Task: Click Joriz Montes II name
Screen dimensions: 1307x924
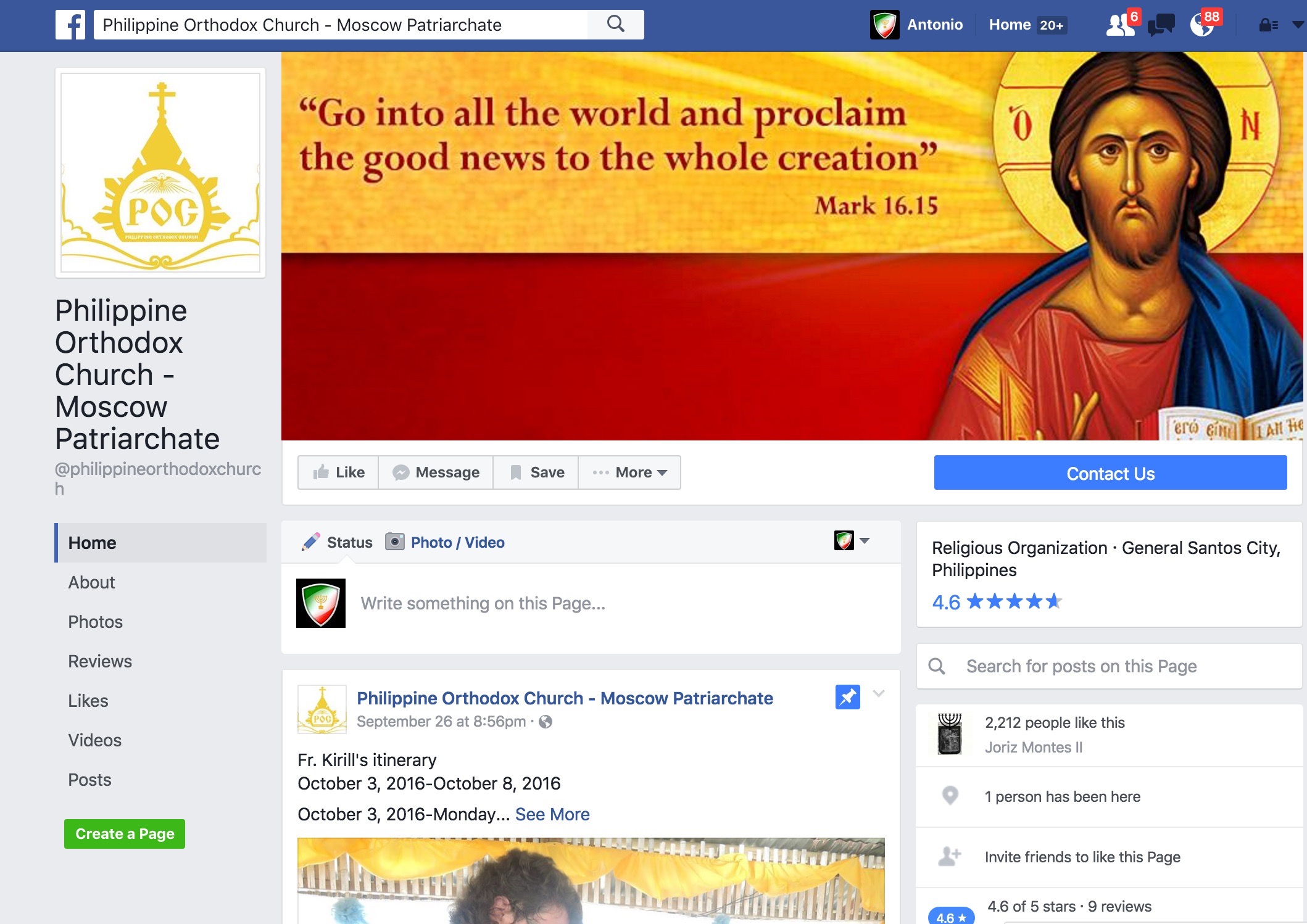Action: (x=1034, y=747)
